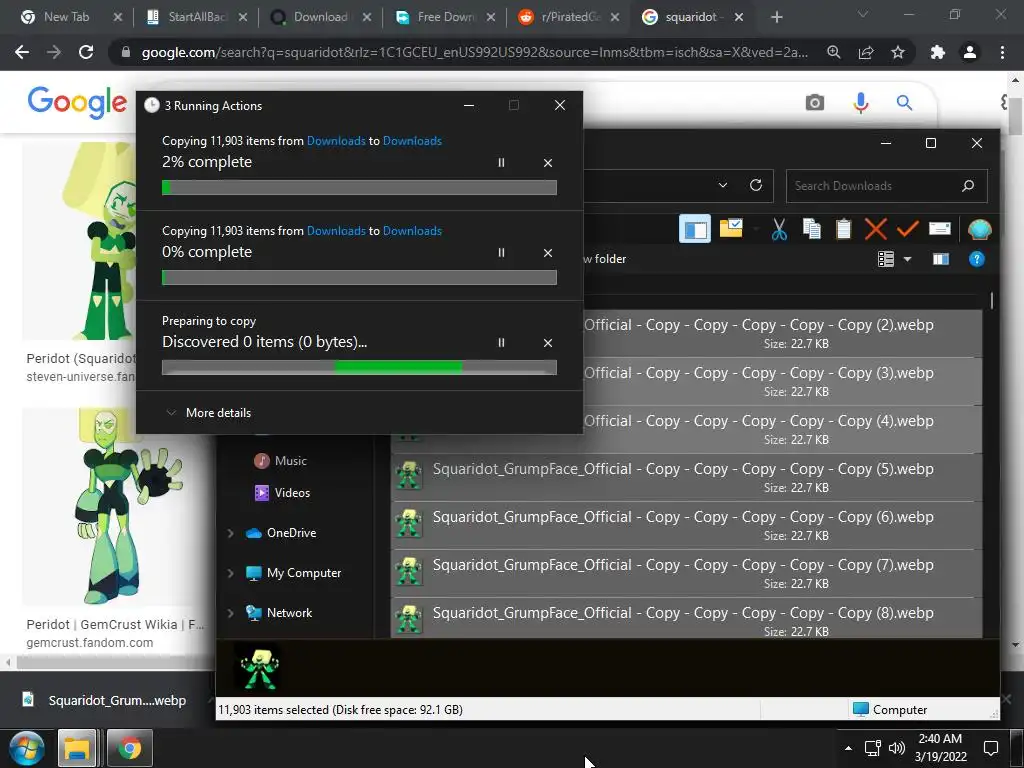Screen dimensions: 1024x768
Task: Click the Search Downloads magnifier icon
Action: pos(968,186)
